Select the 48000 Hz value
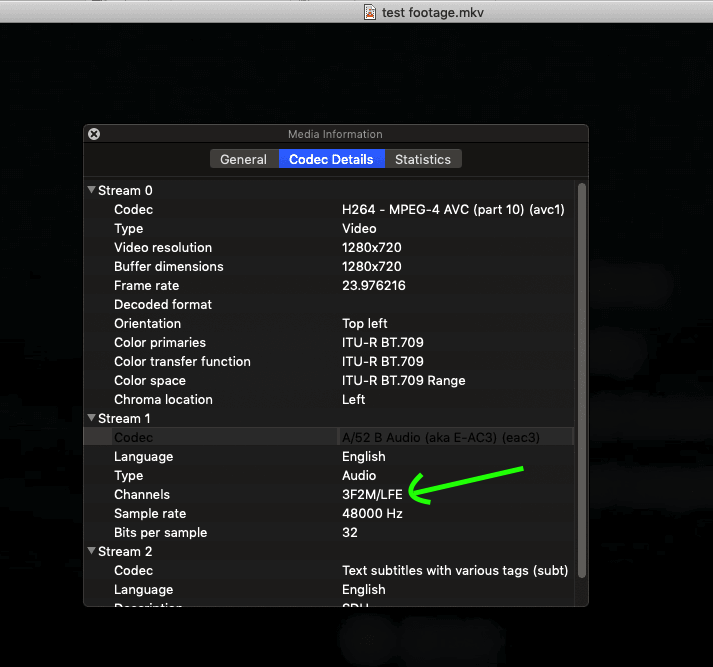 (372, 514)
